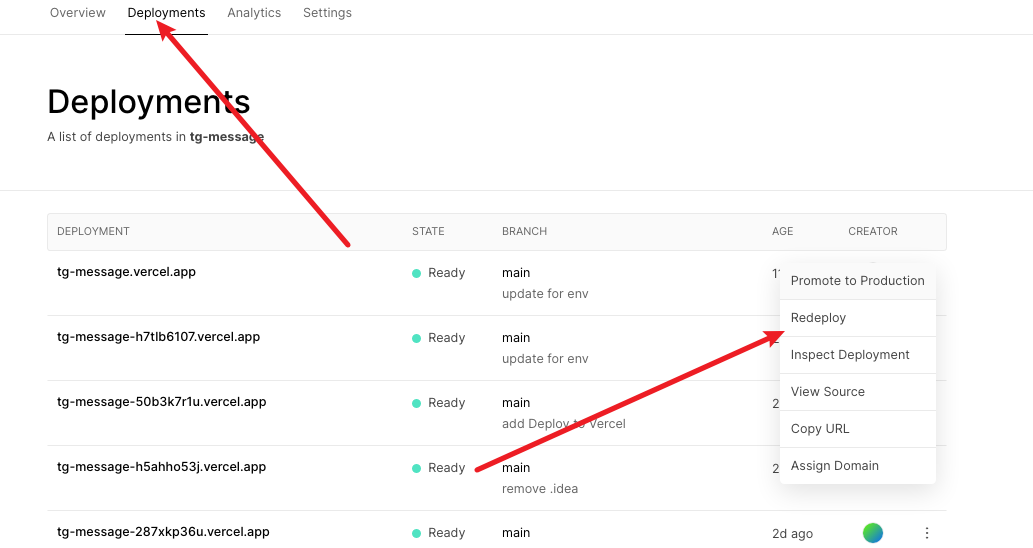Screen dimensions: 1033x548
Task: Open three-dot menu for tg-message-287xkp36u row
Action: tap(926, 533)
